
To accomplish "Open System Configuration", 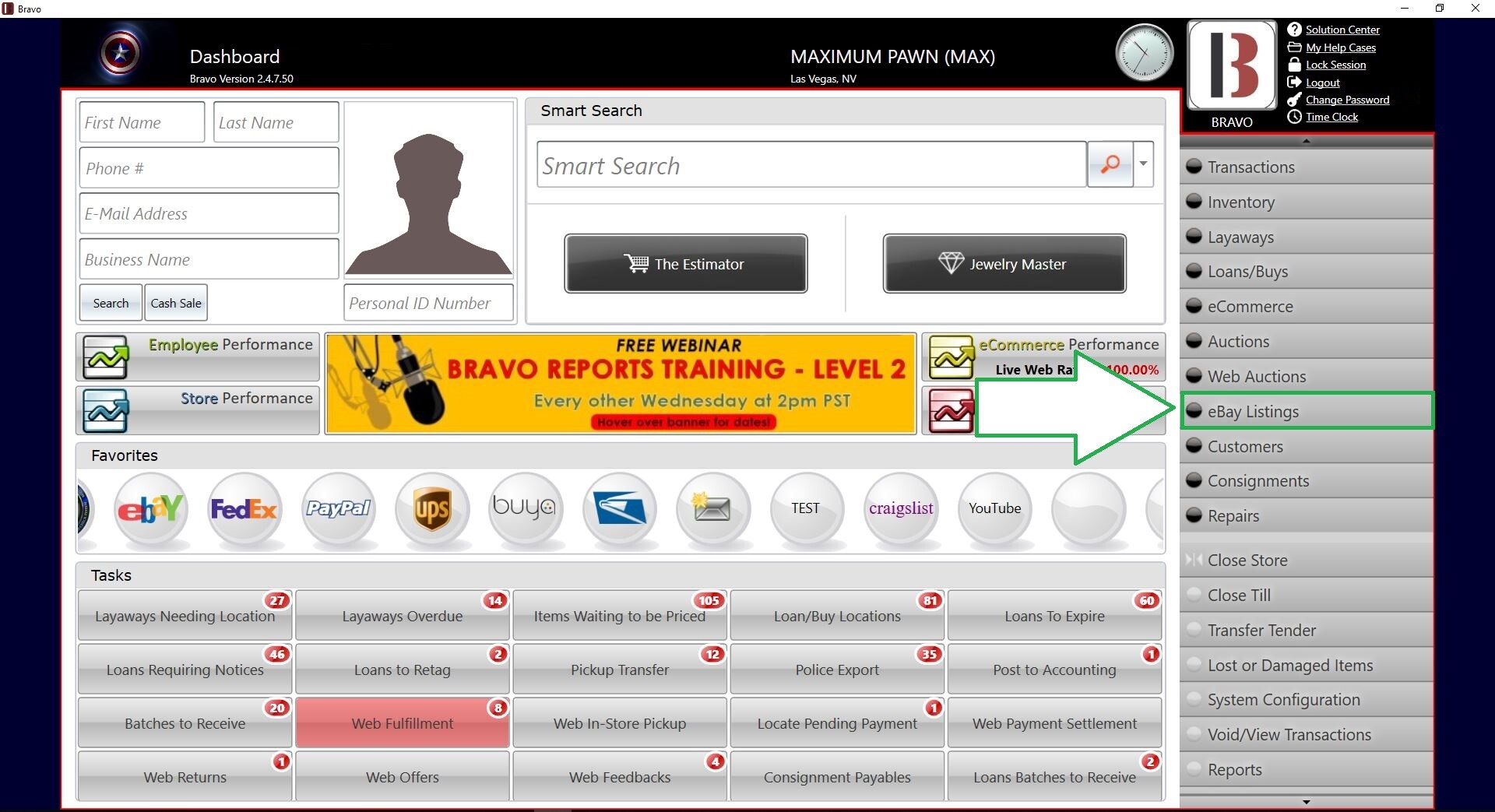I will (1307, 699).
